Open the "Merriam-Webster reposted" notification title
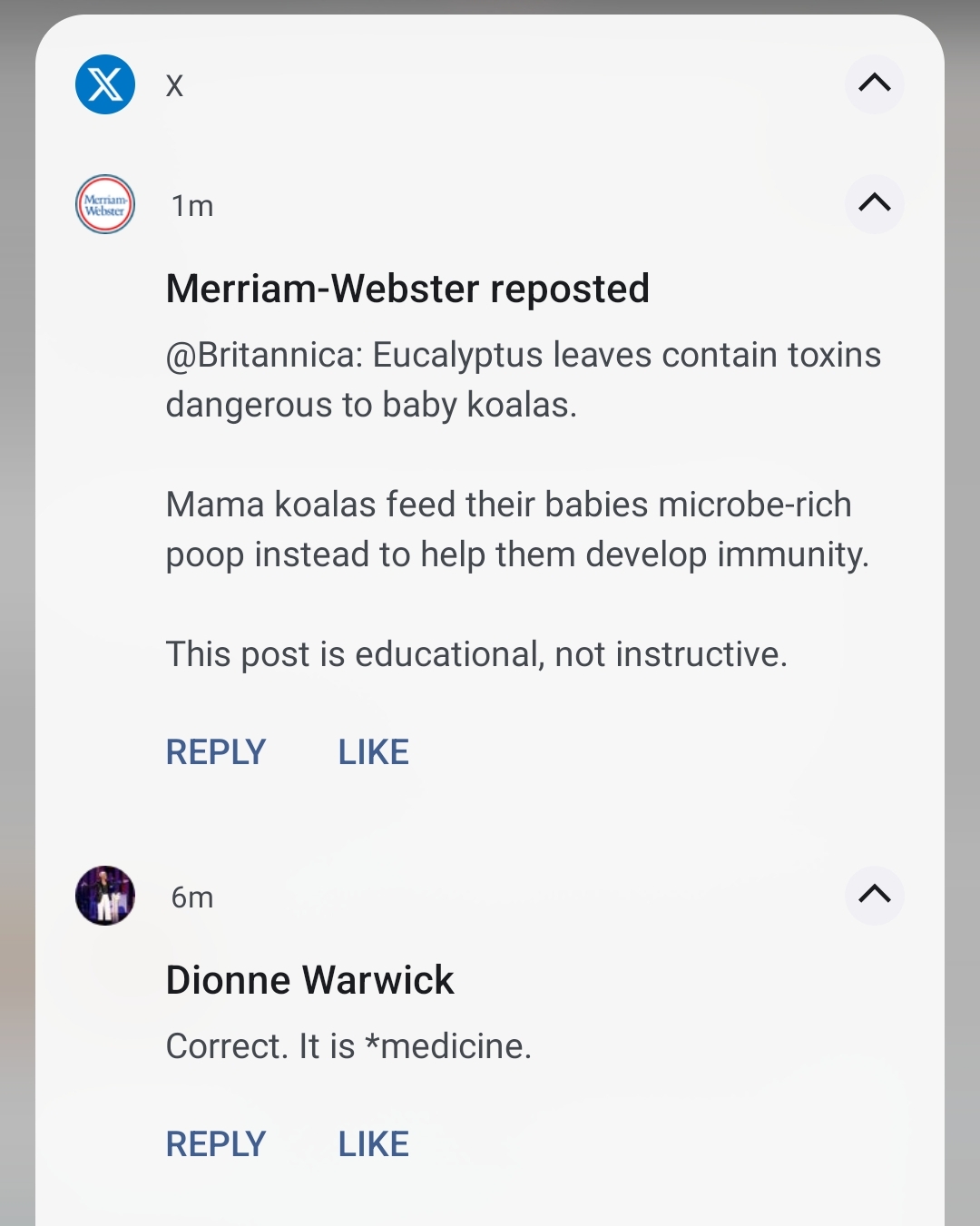This screenshot has width=980, height=1226. 407,289
